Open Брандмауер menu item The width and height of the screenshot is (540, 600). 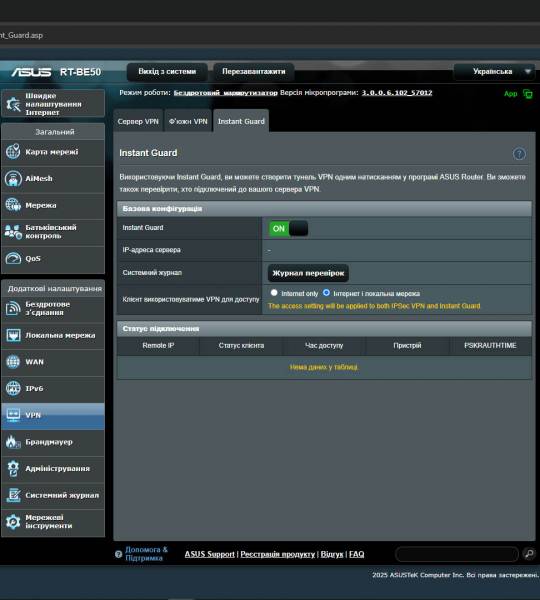(53, 442)
